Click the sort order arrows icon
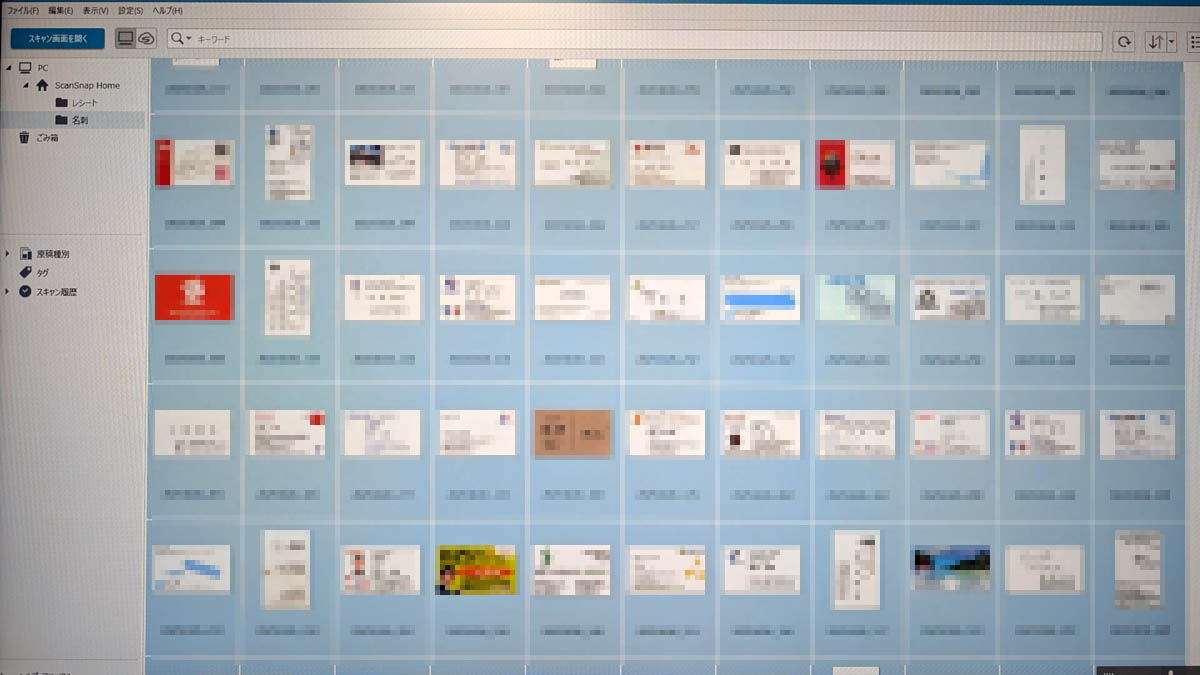The width and height of the screenshot is (1200, 675). (x=1155, y=41)
